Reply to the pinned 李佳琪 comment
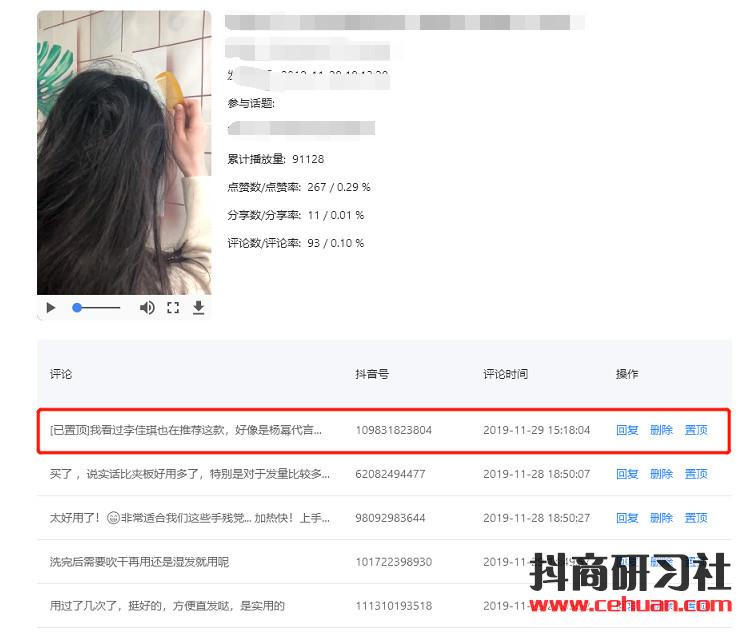This screenshot has height=633, width=753. tap(627, 430)
